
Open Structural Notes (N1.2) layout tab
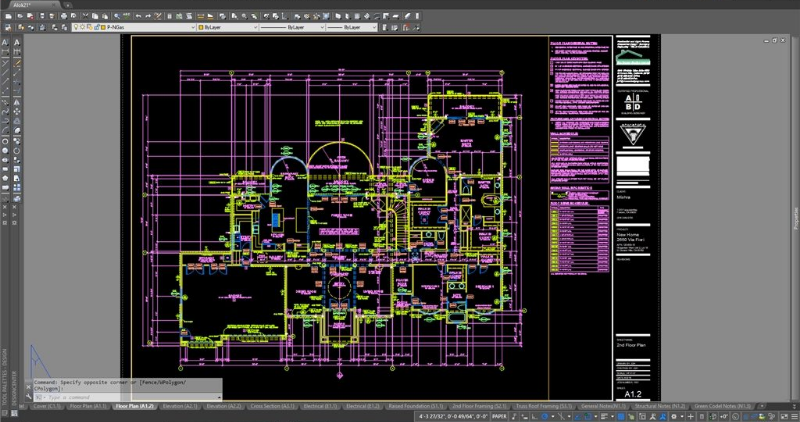click(660, 406)
